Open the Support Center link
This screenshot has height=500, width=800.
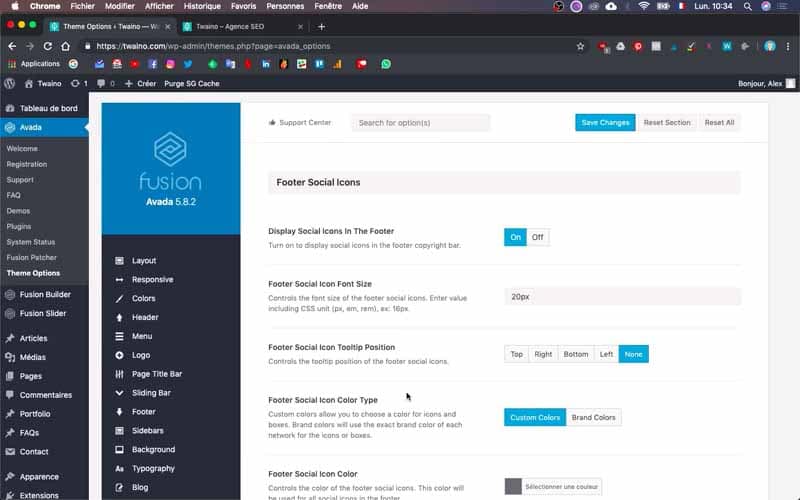(x=300, y=122)
